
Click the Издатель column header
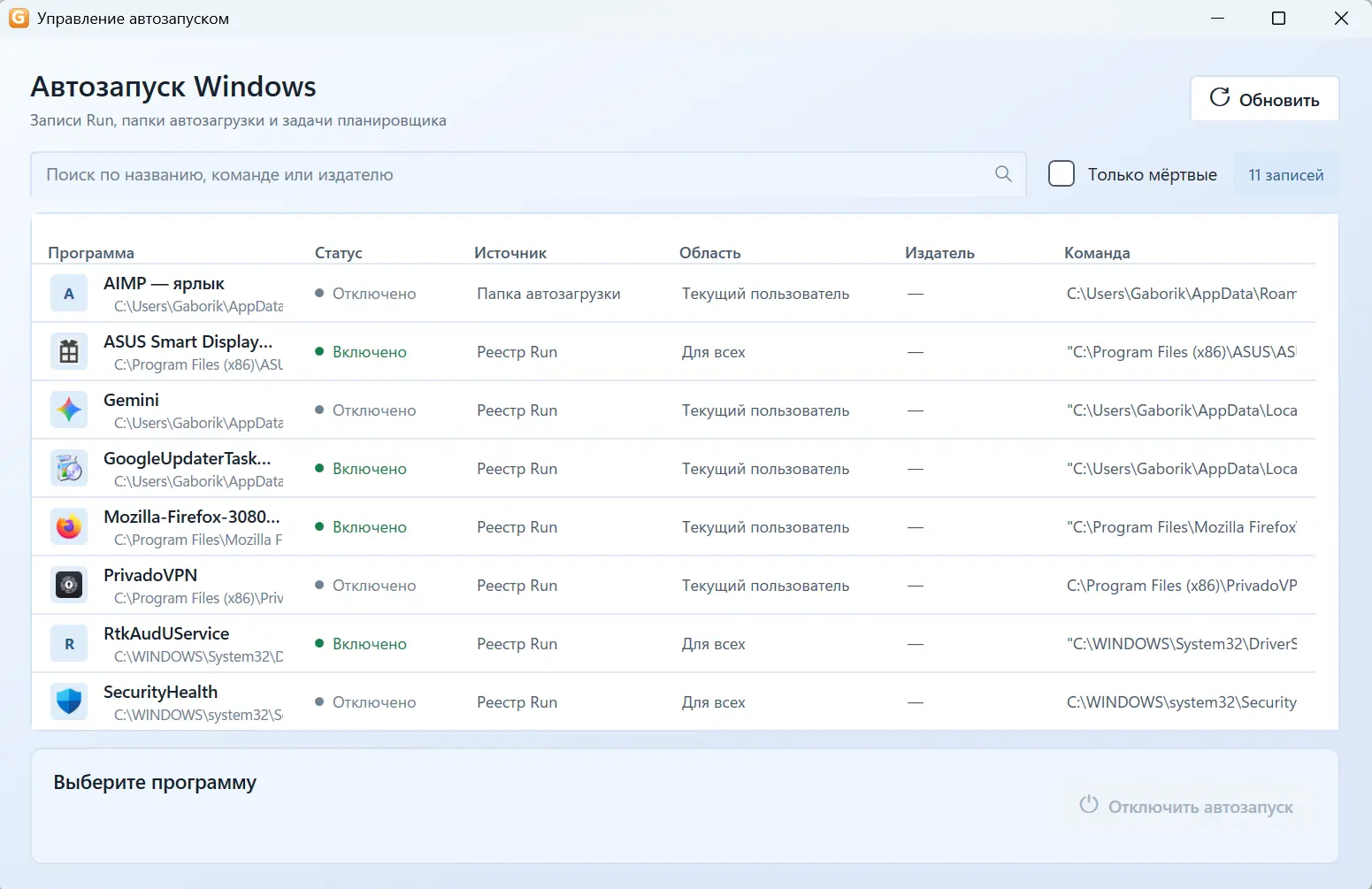tap(939, 253)
